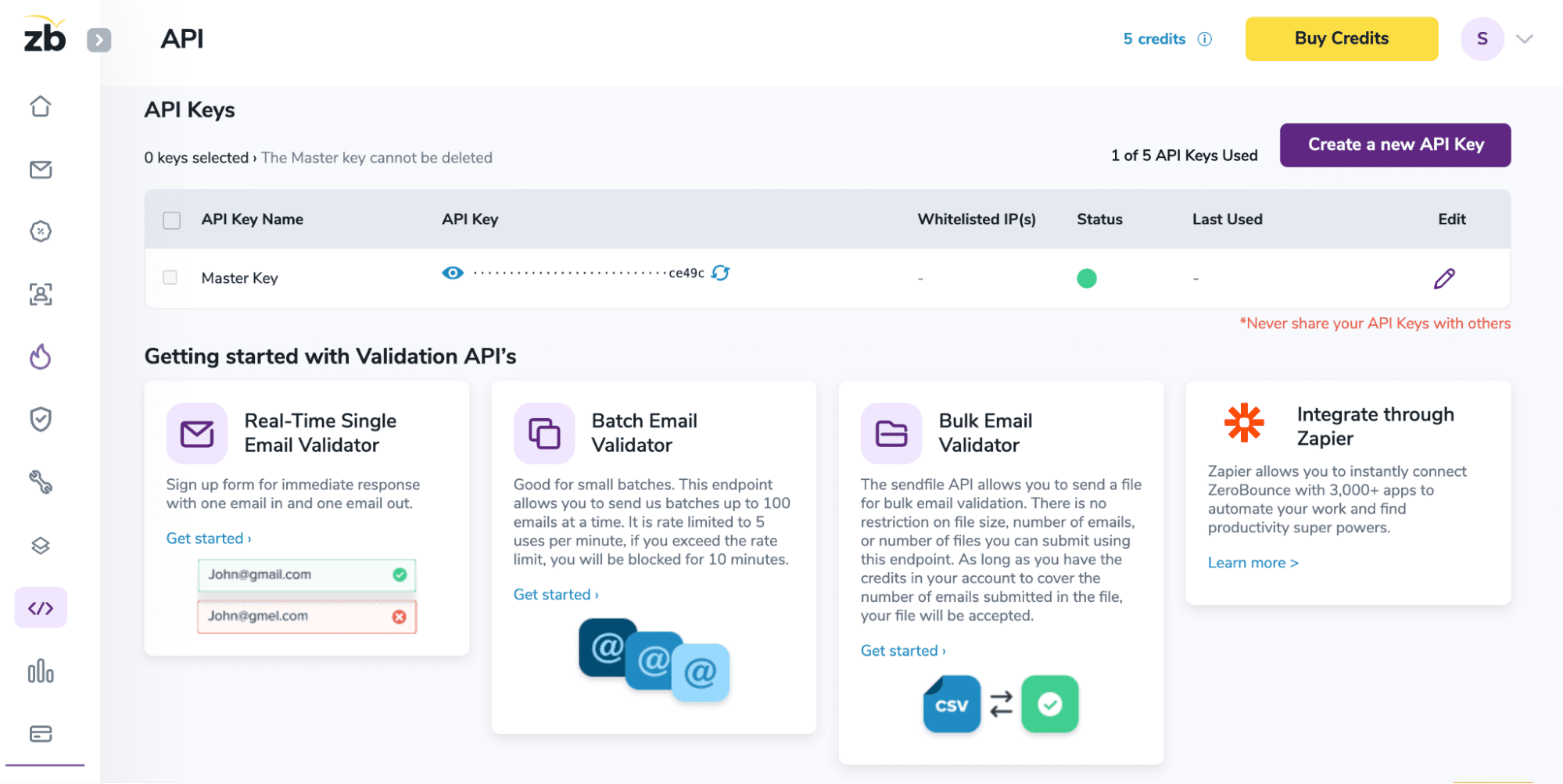
Task: Open the email validation envelope icon in sidebar
Action: [x=41, y=170]
